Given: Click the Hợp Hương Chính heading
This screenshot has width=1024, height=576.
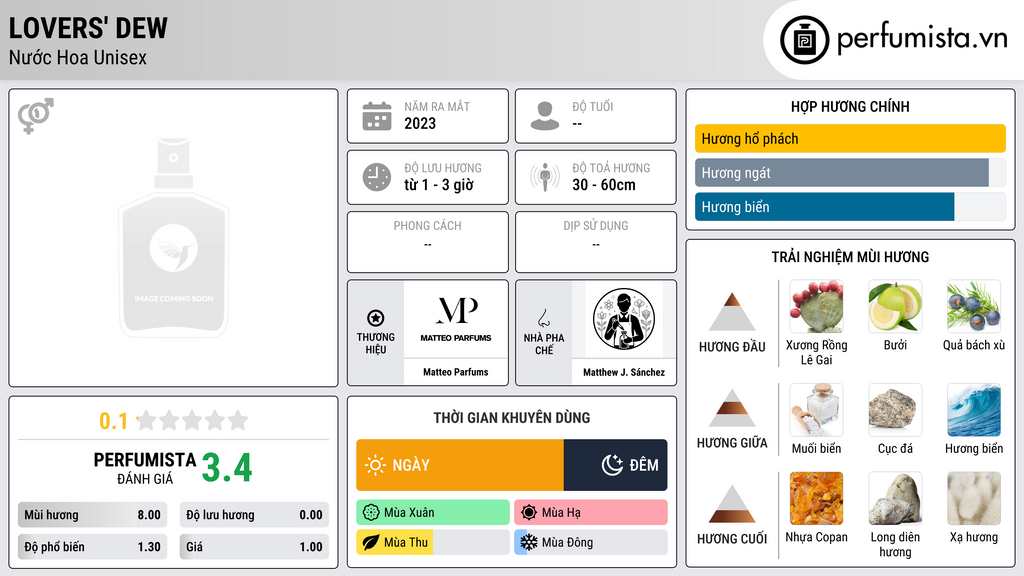Looking at the screenshot, I should (850, 106).
